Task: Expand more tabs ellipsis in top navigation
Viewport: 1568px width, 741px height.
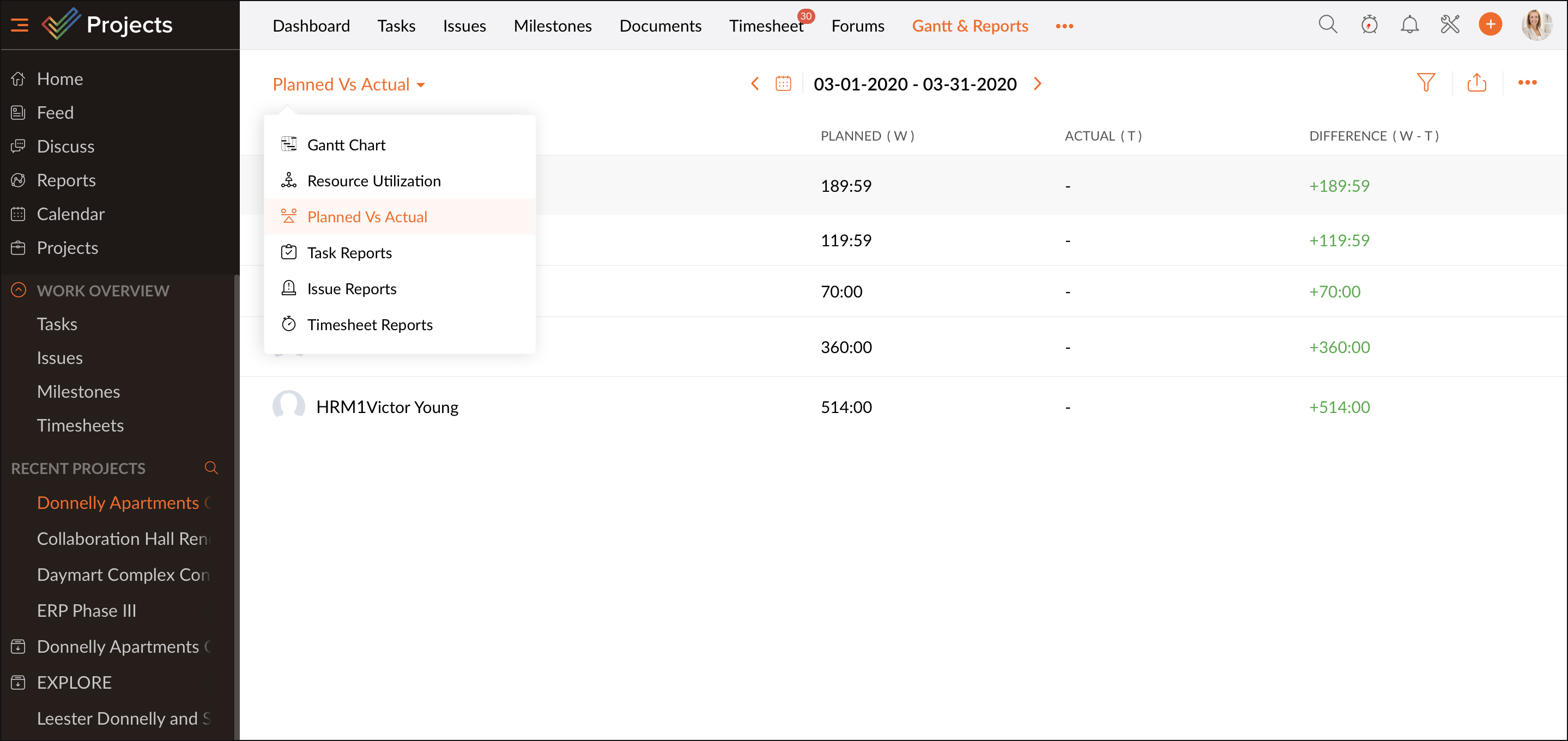Action: click(x=1064, y=26)
